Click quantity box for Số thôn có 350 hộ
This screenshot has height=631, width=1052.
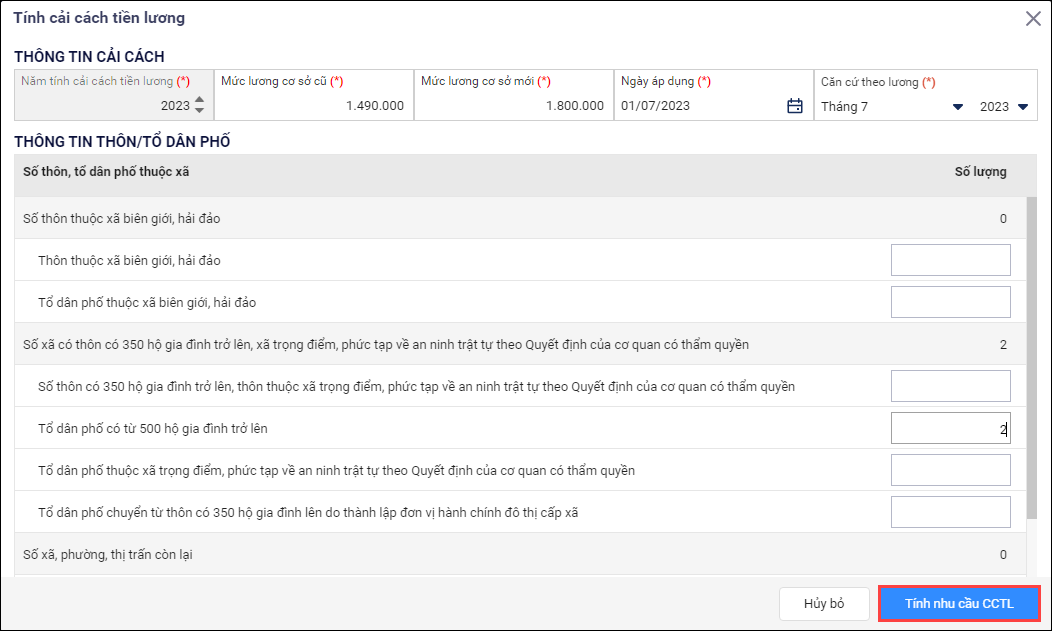point(951,386)
